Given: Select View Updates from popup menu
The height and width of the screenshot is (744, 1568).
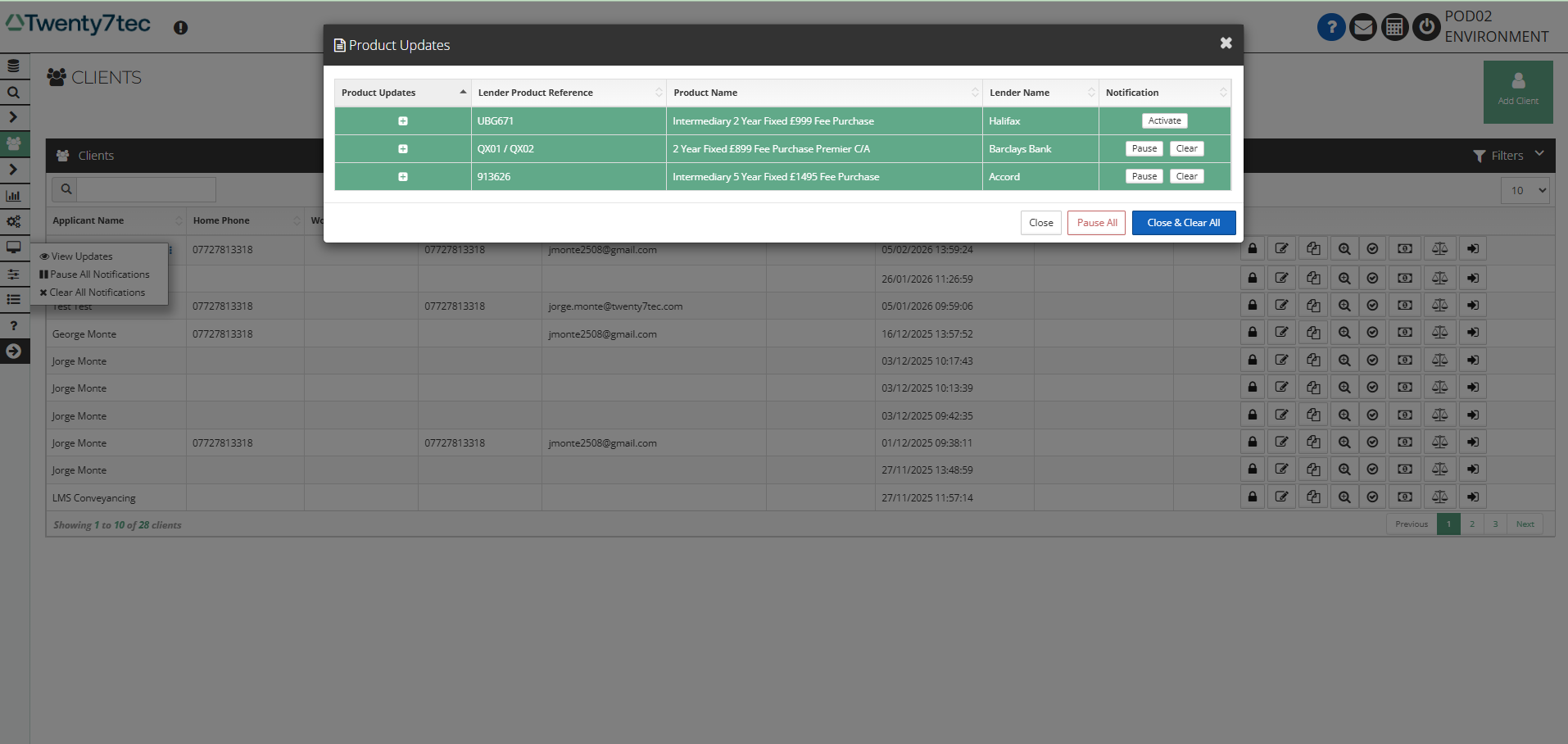Looking at the screenshot, I should tap(76, 256).
